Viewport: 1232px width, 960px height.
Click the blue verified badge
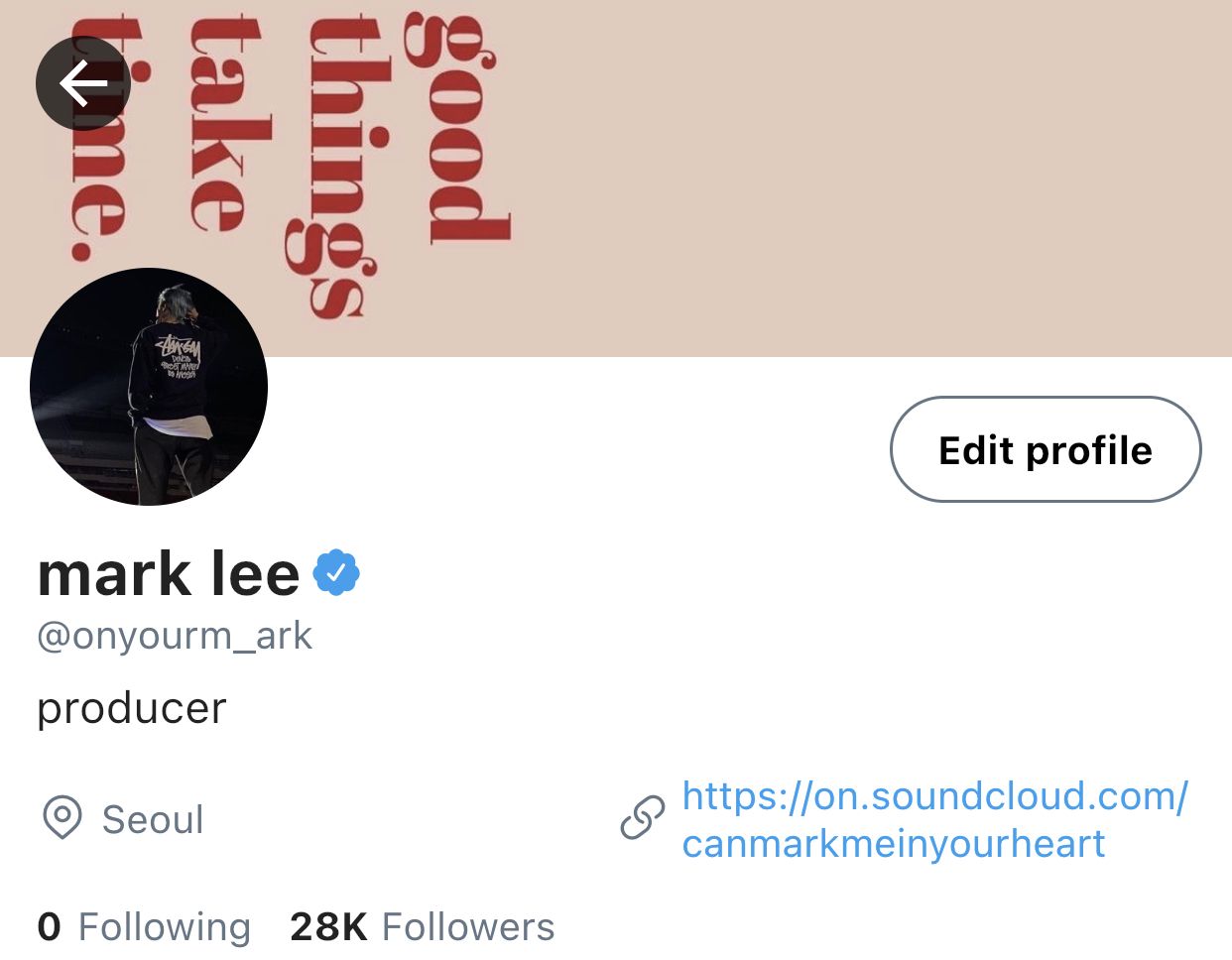coord(336,572)
